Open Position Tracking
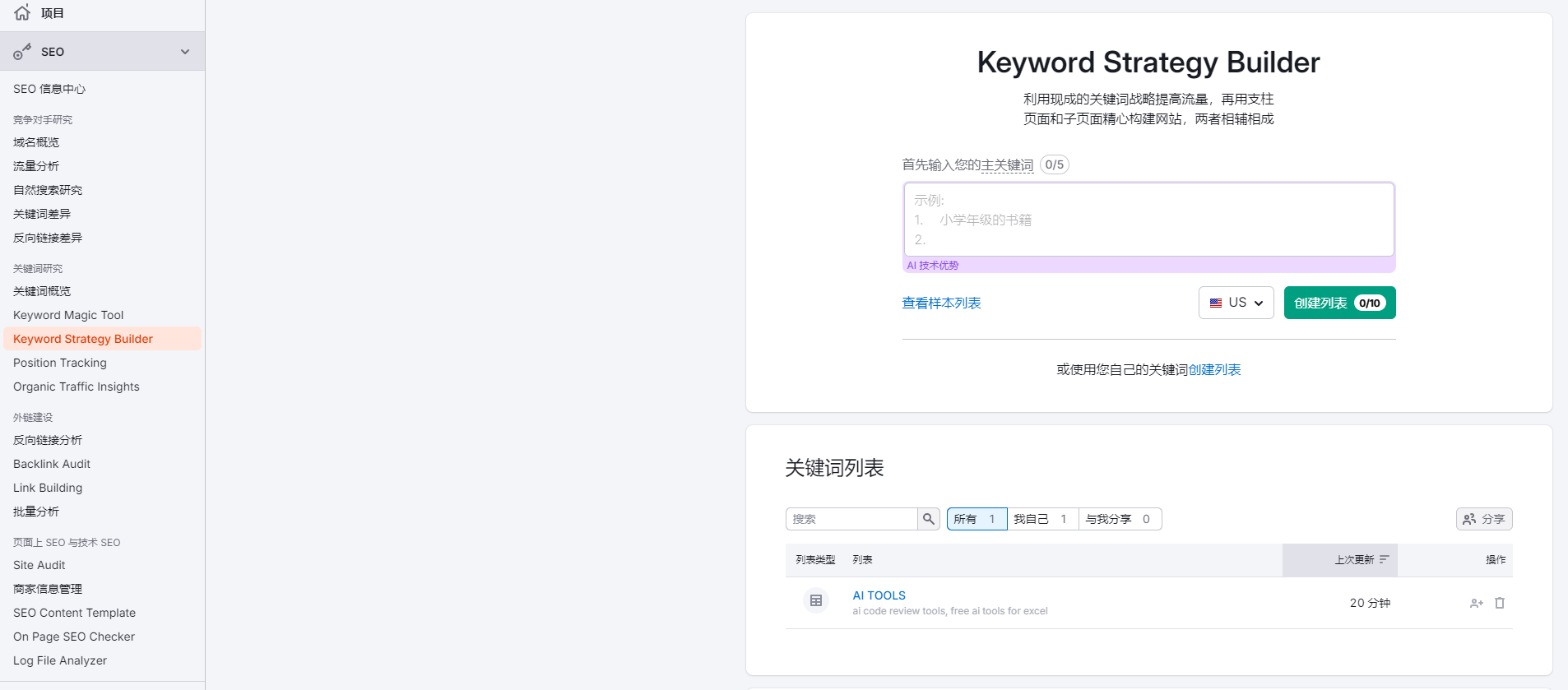This screenshot has width=1568, height=690. point(60,363)
